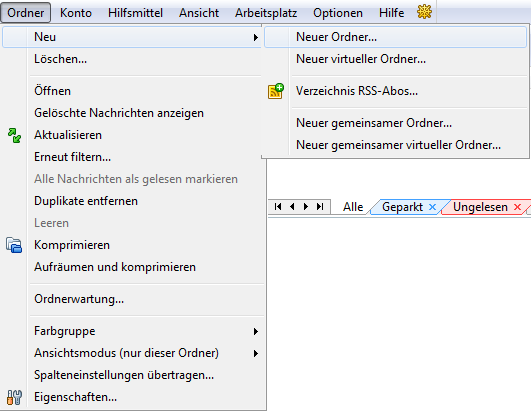The image size is (531, 411).
Task: Expand the Farbgruppe submenu
Action: (x=256, y=331)
